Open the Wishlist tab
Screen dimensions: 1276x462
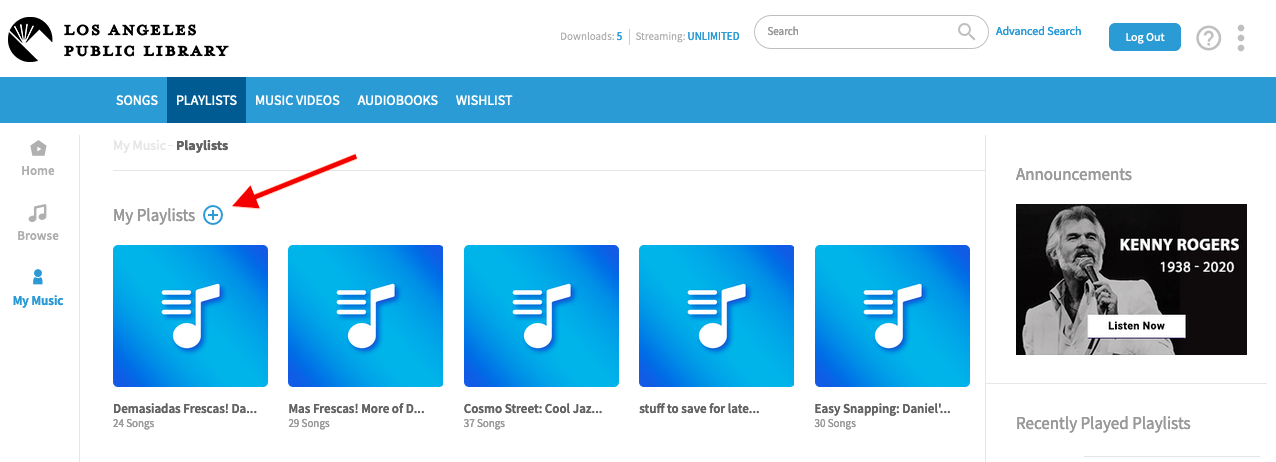(x=484, y=101)
